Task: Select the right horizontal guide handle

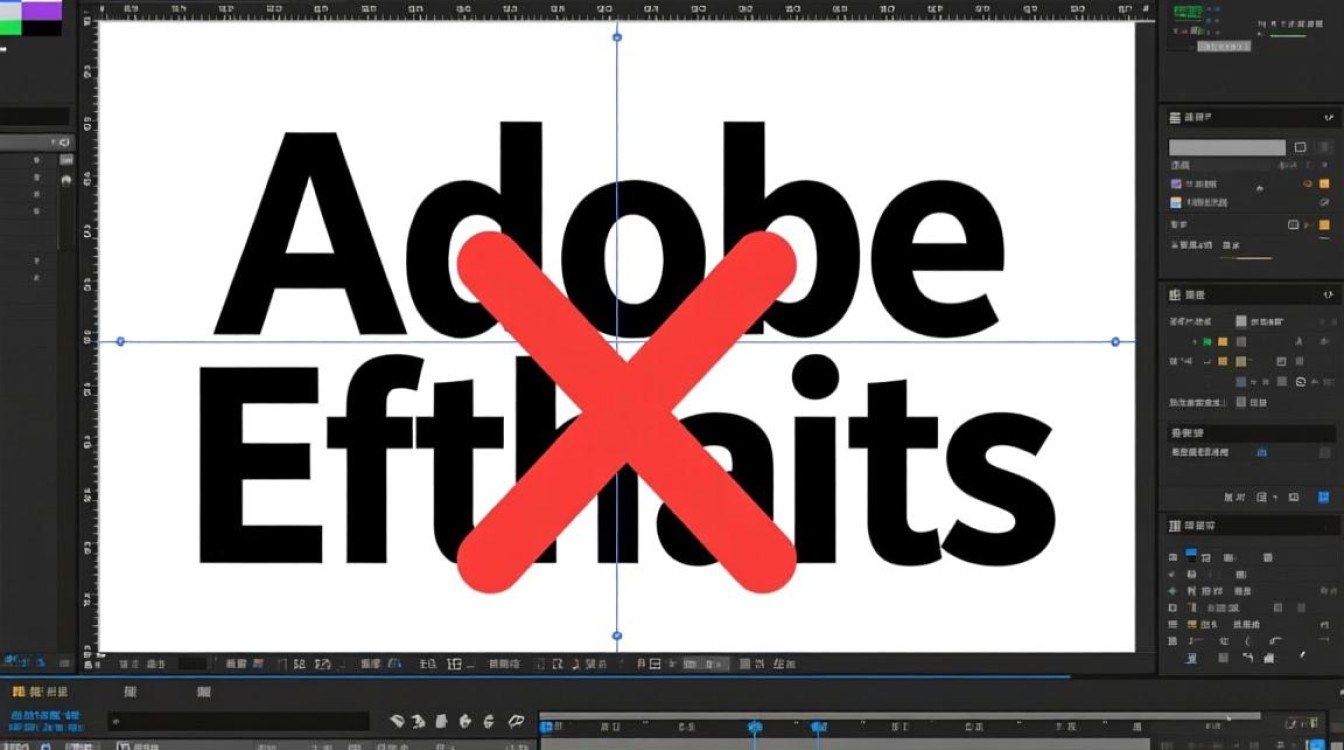Action: [x=1115, y=341]
